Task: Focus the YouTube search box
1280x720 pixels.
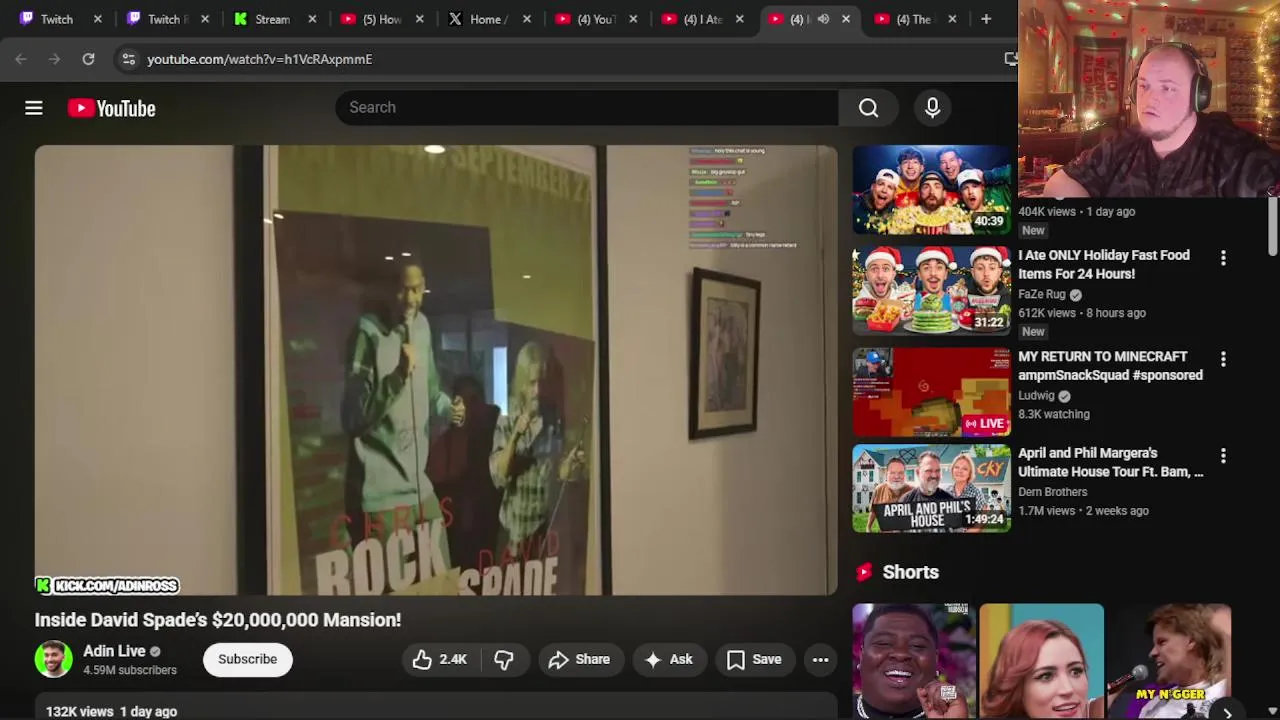Action: (587, 107)
